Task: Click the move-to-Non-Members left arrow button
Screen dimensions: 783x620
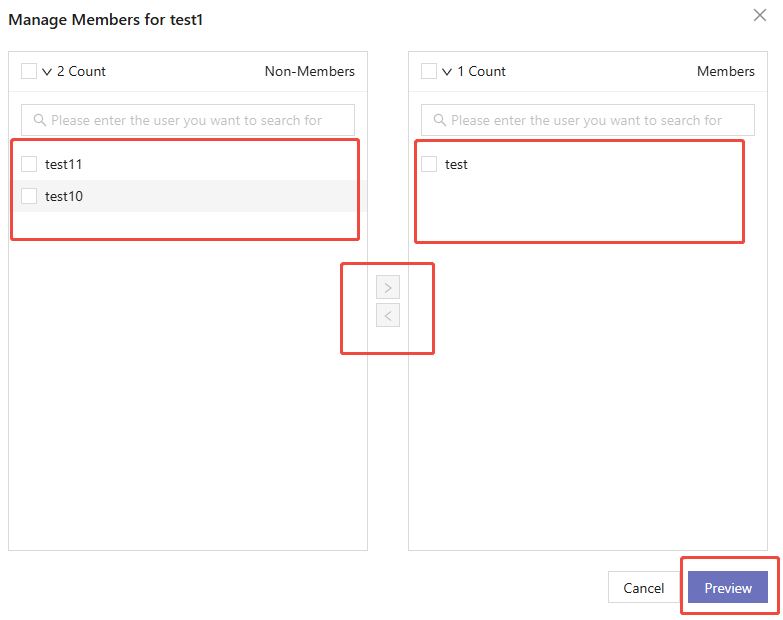Action: pos(388,316)
